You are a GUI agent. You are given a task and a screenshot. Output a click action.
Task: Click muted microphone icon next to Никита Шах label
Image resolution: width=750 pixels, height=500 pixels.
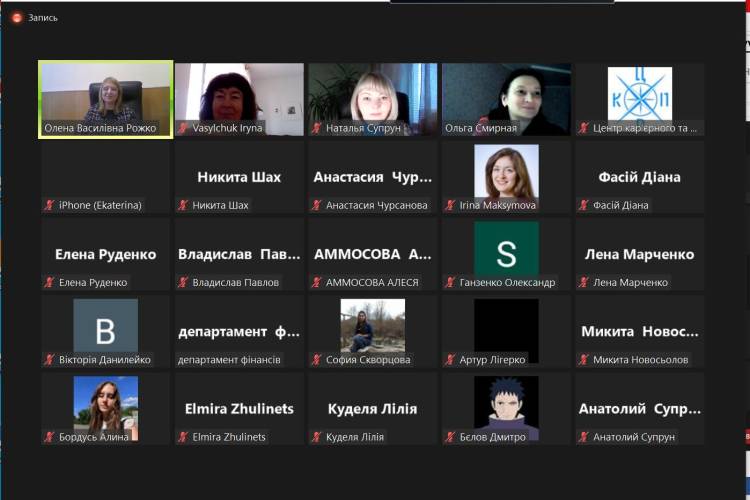click(183, 205)
